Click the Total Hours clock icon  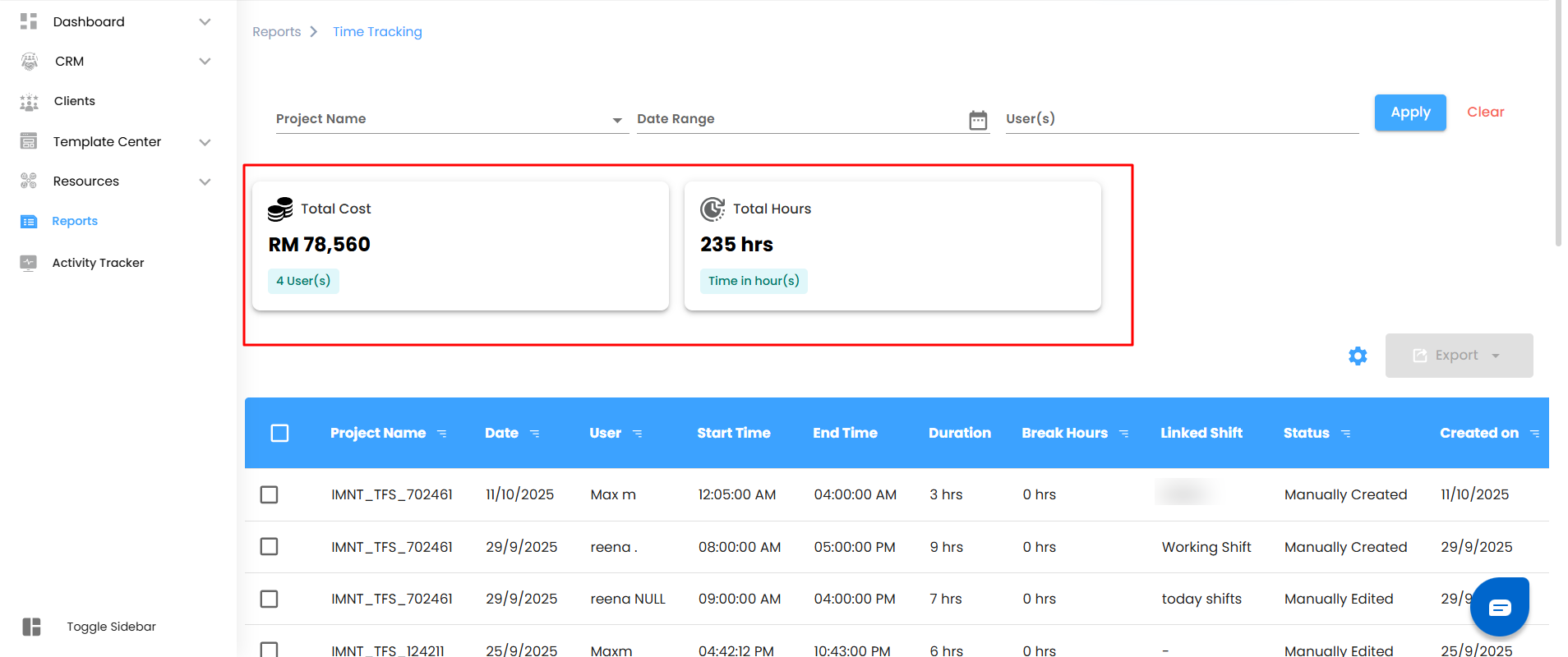click(713, 209)
